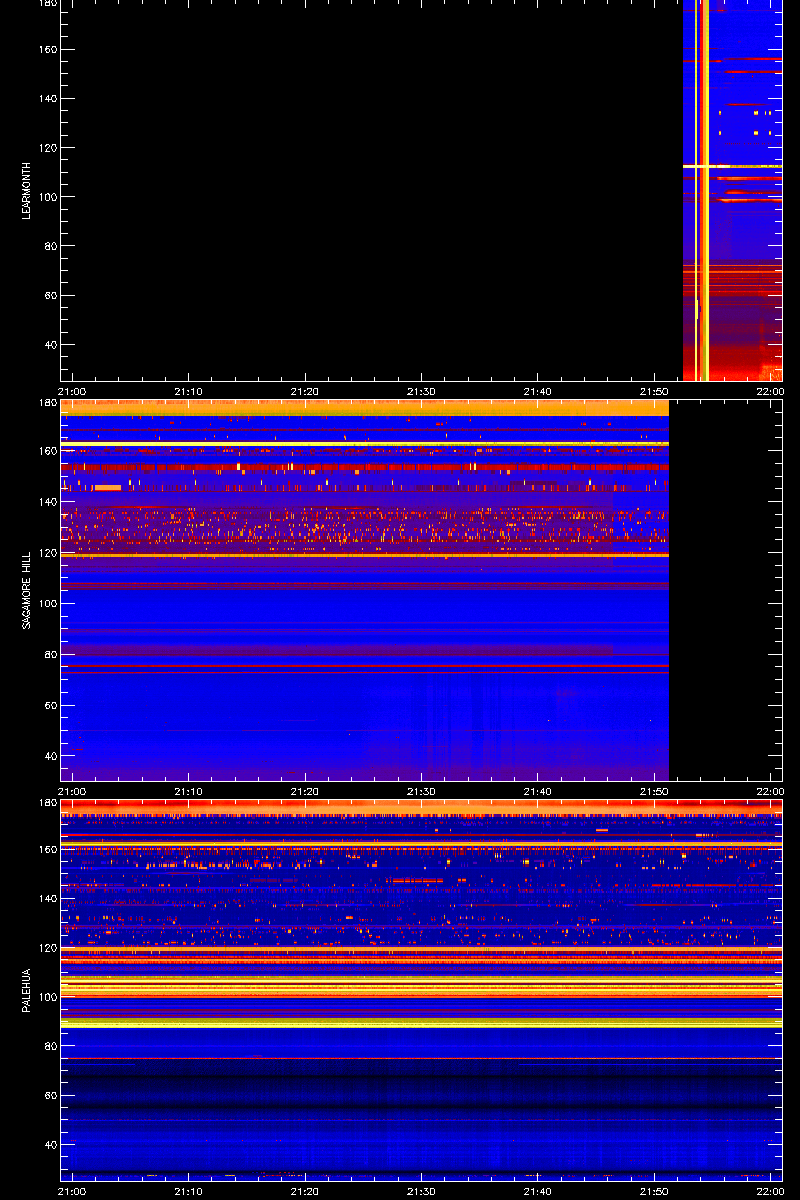Click 21:10 time label under Learmonth panel

pyautogui.click(x=189, y=391)
